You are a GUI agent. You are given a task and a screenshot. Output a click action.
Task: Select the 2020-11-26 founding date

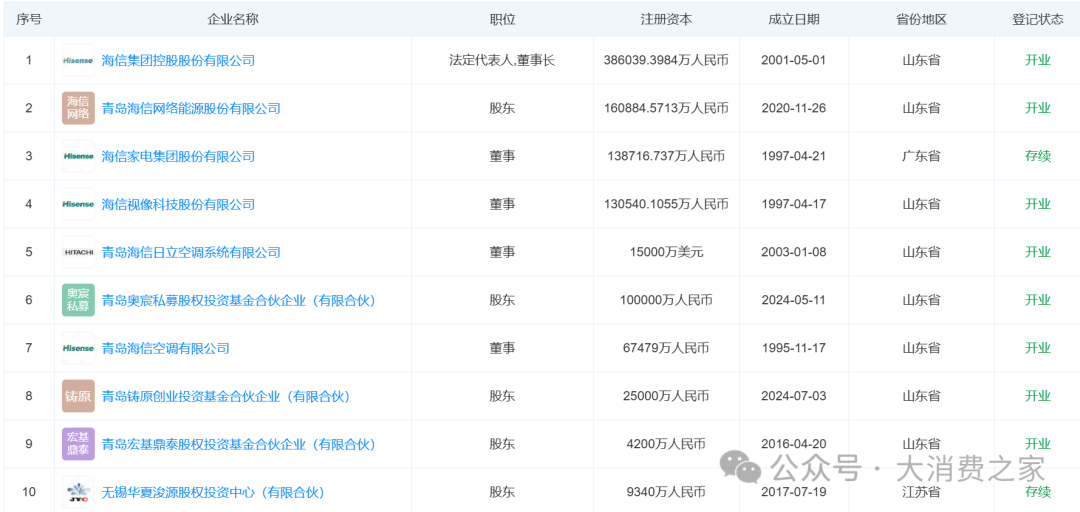(793, 108)
